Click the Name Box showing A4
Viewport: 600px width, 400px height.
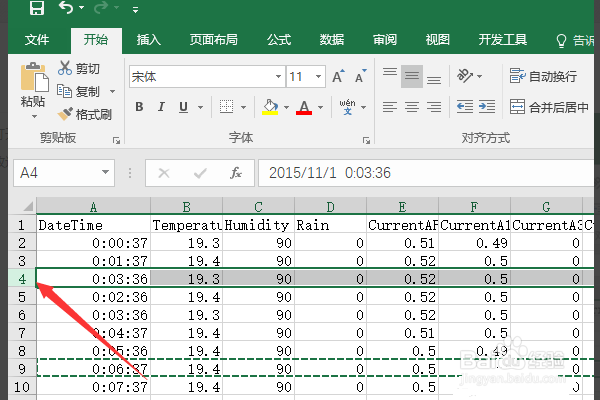click(64, 173)
